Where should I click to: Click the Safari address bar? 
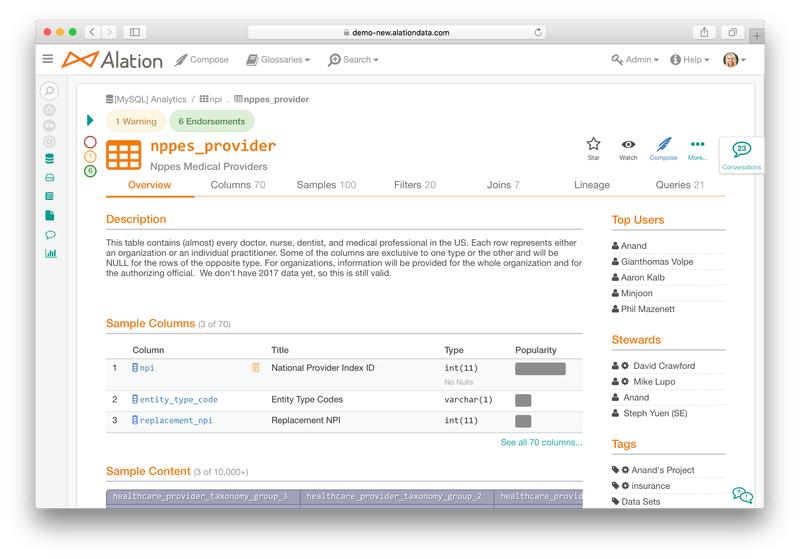tap(396, 32)
